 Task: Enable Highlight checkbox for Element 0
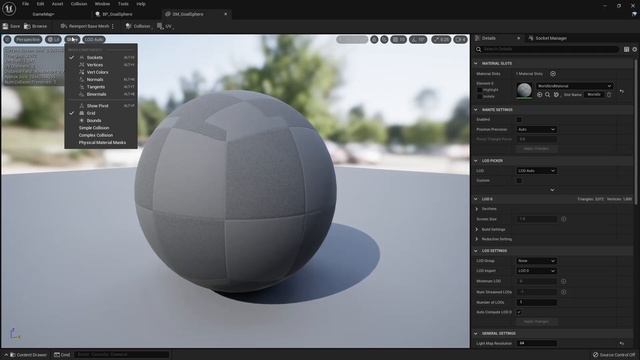[480, 90]
